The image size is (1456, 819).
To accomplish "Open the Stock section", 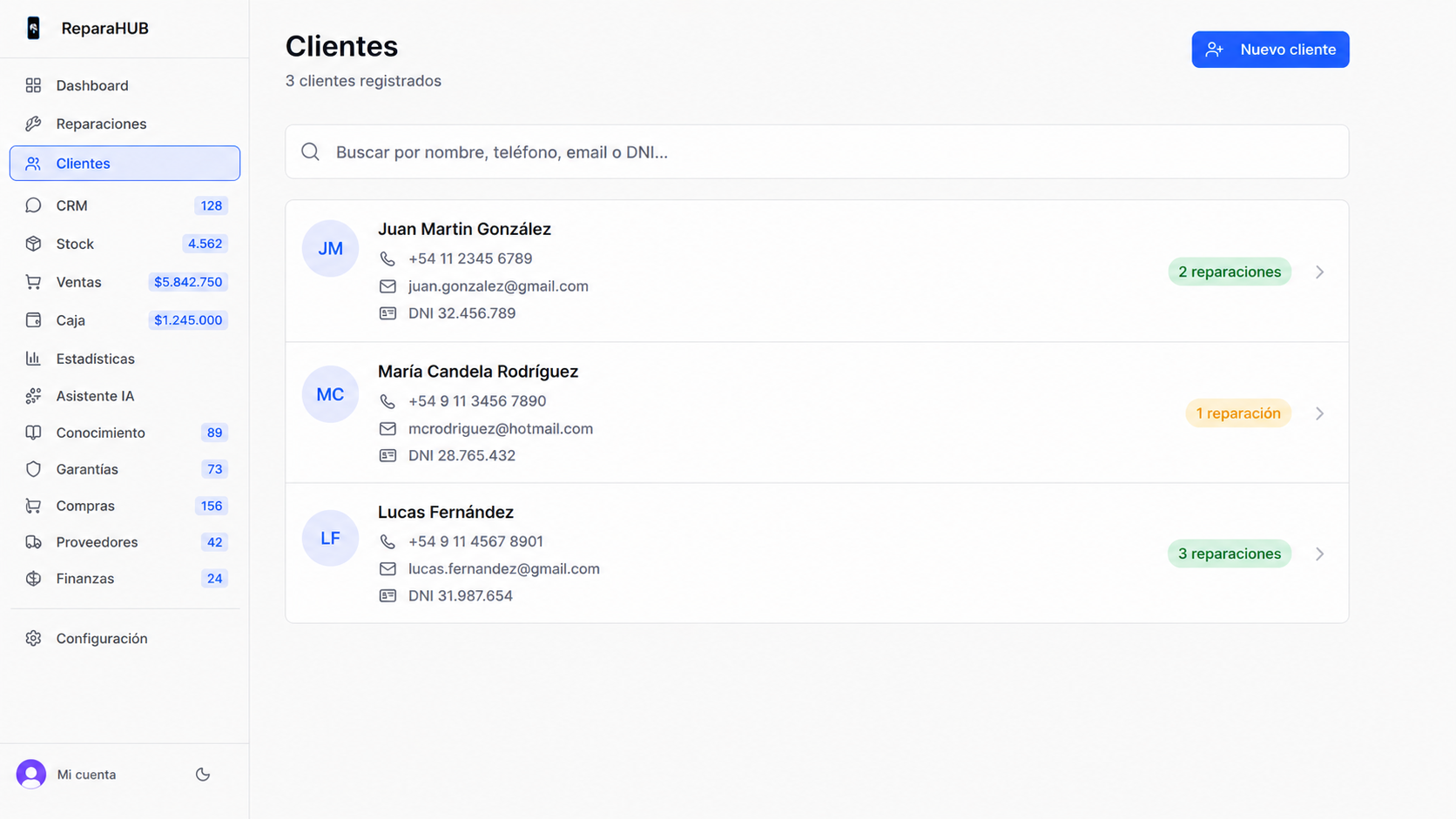I will tap(125, 244).
